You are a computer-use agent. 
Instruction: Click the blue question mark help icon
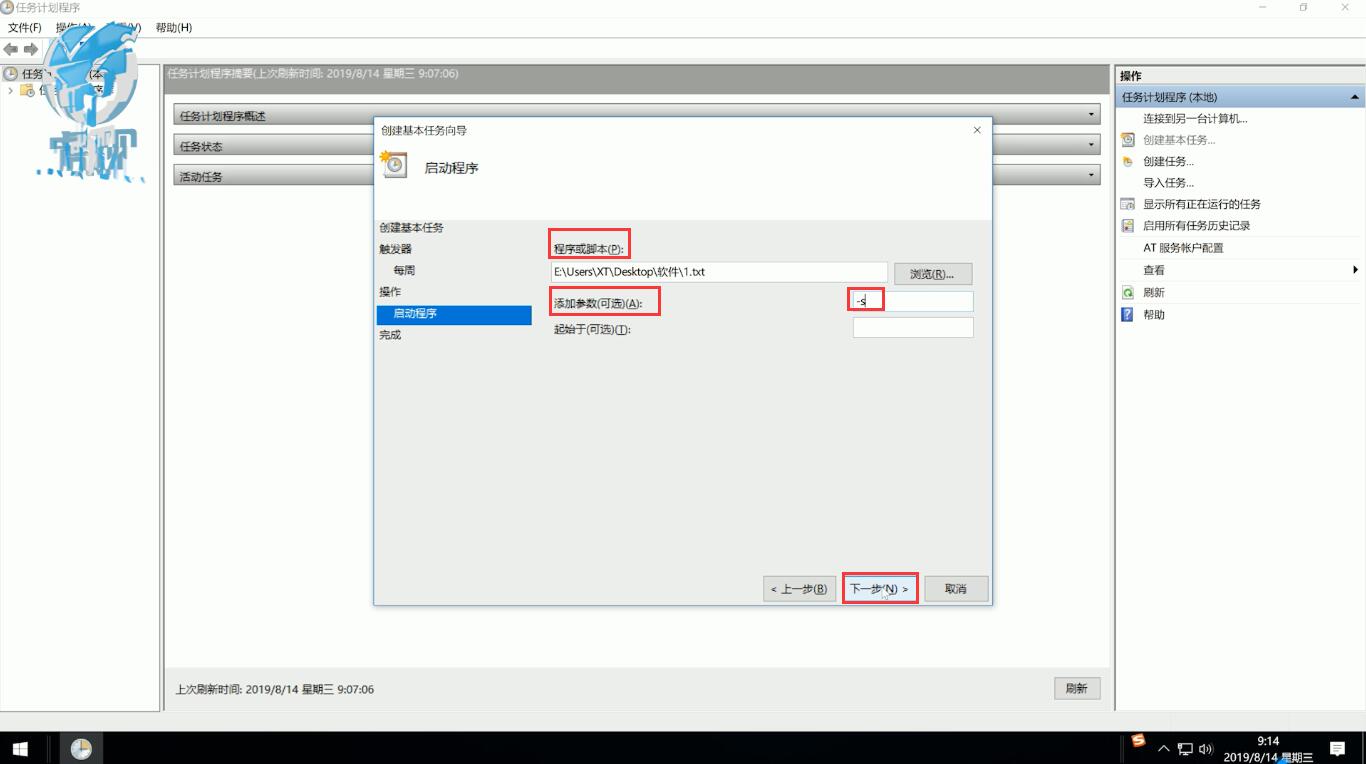click(1128, 315)
